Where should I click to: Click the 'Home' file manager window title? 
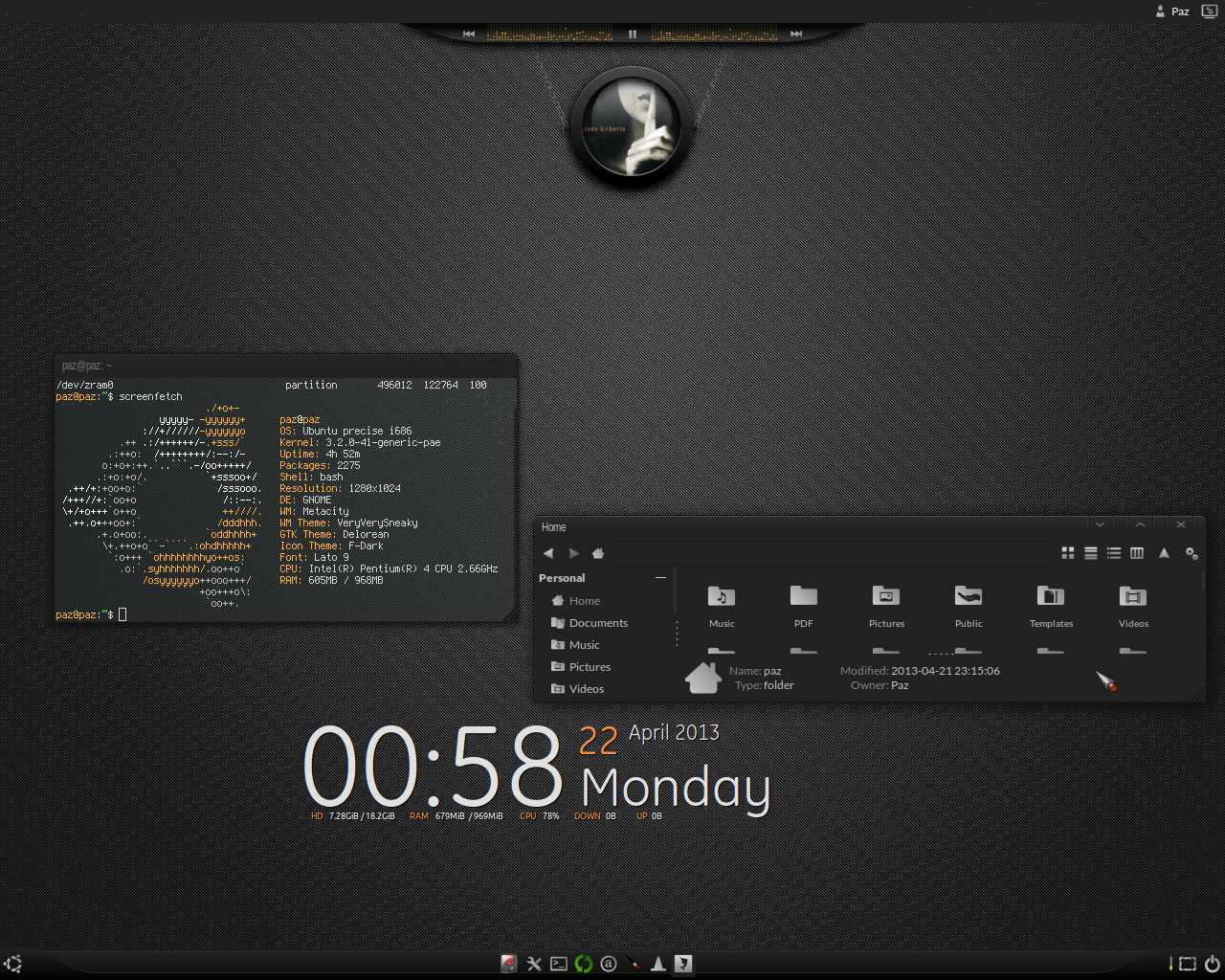click(554, 527)
